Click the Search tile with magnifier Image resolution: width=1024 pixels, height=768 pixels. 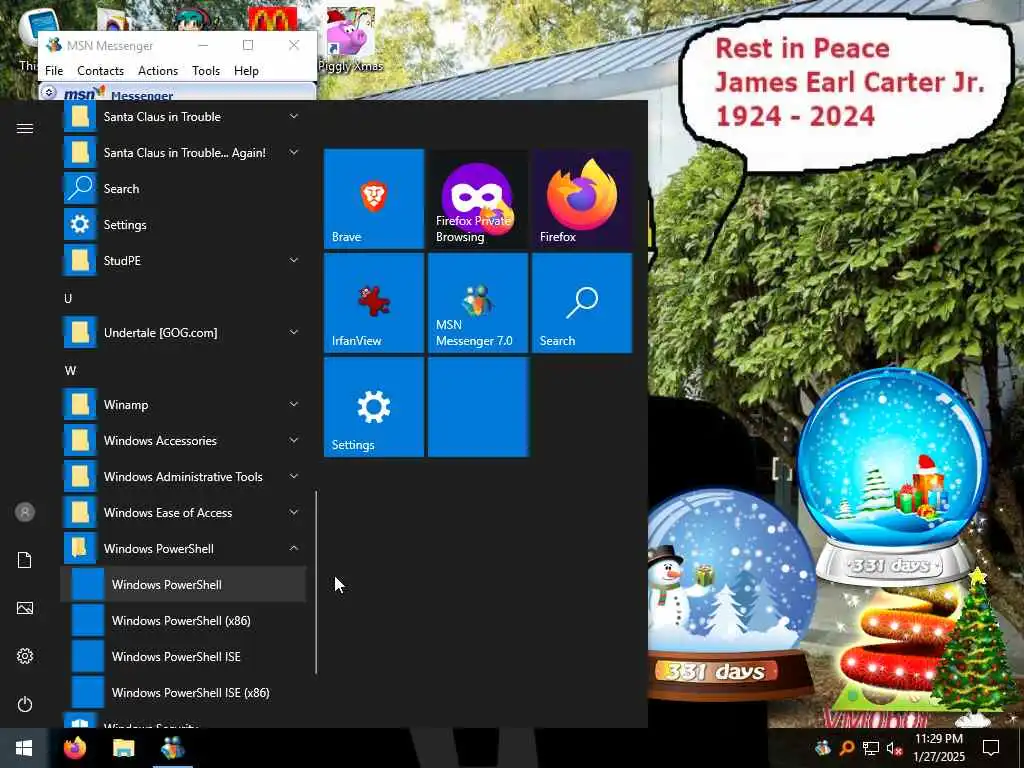point(582,303)
